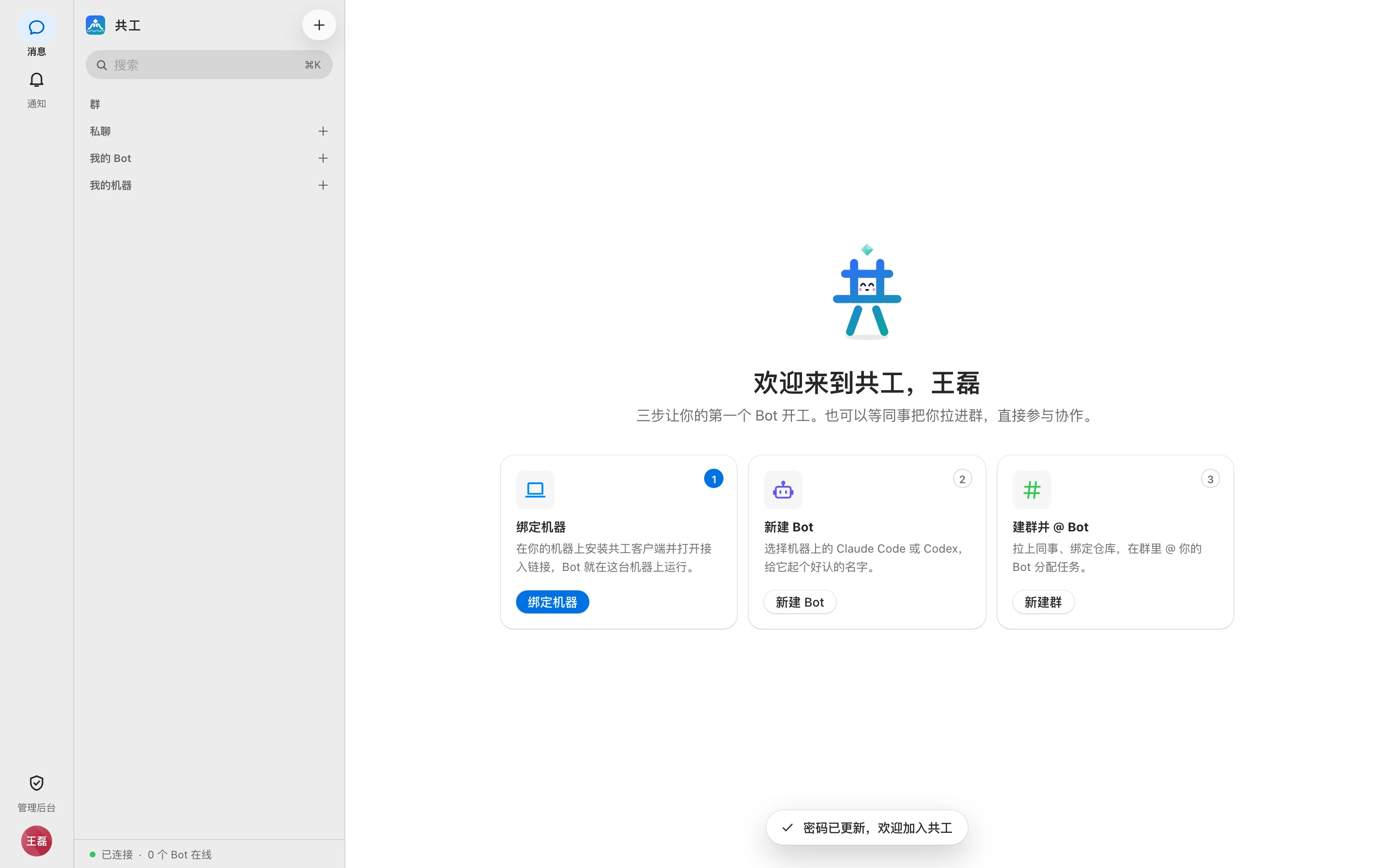
Task: Click the 密码已更新，欢迎加入共工 toast
Action: coord(867,827)
